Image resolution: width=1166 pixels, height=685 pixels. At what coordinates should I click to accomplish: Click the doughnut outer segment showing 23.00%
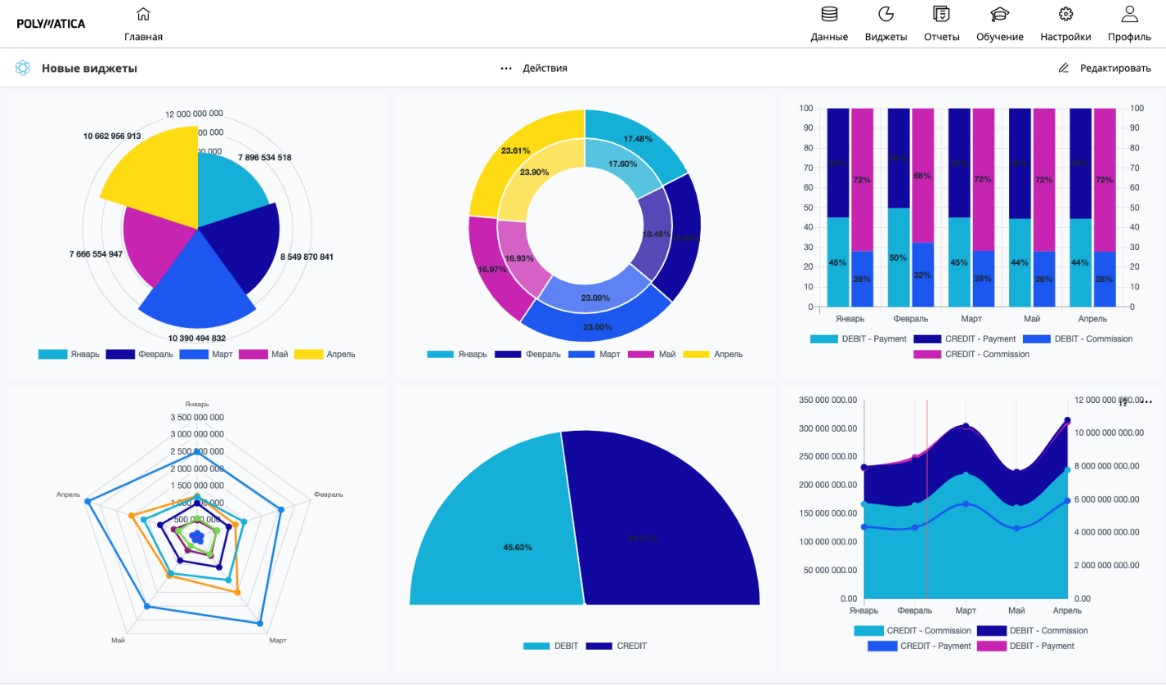(597, 327)
